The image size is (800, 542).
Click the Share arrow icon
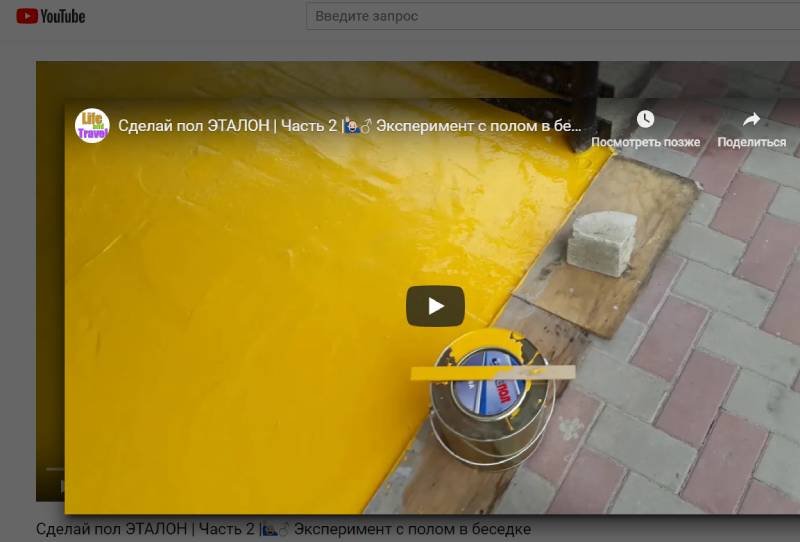[x=751, y=119]
